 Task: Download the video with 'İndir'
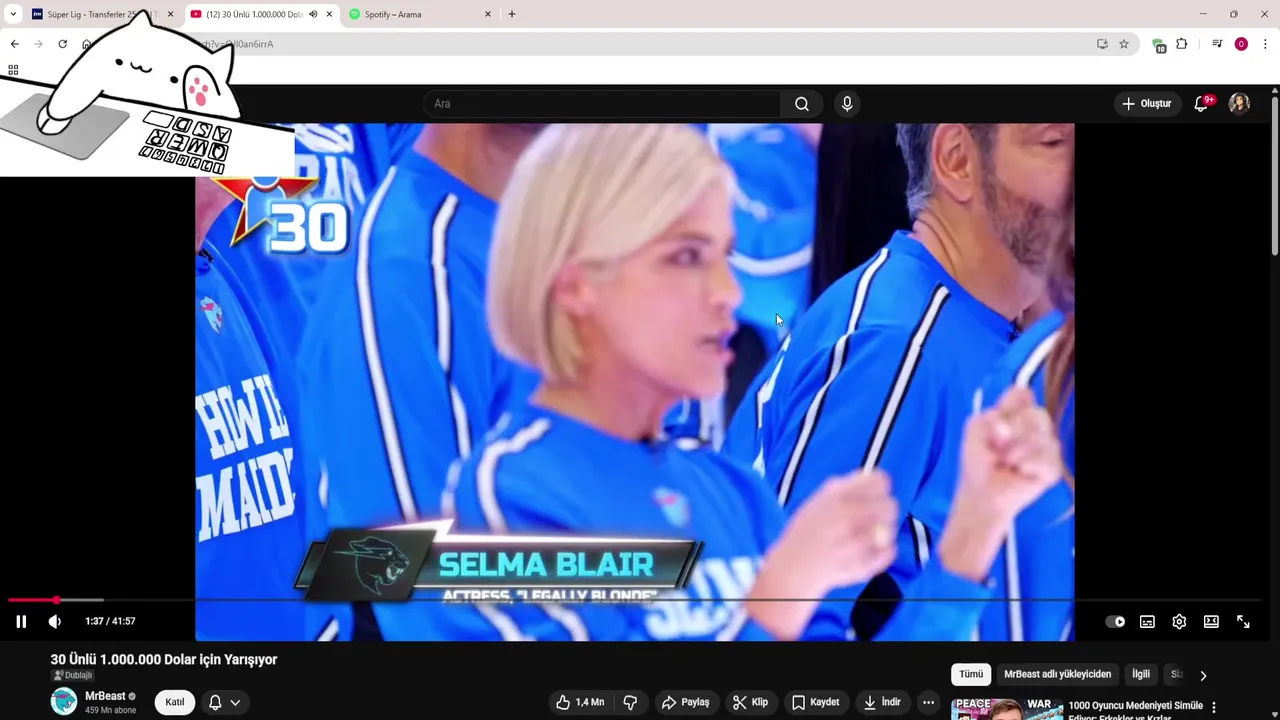pos(882,702)
